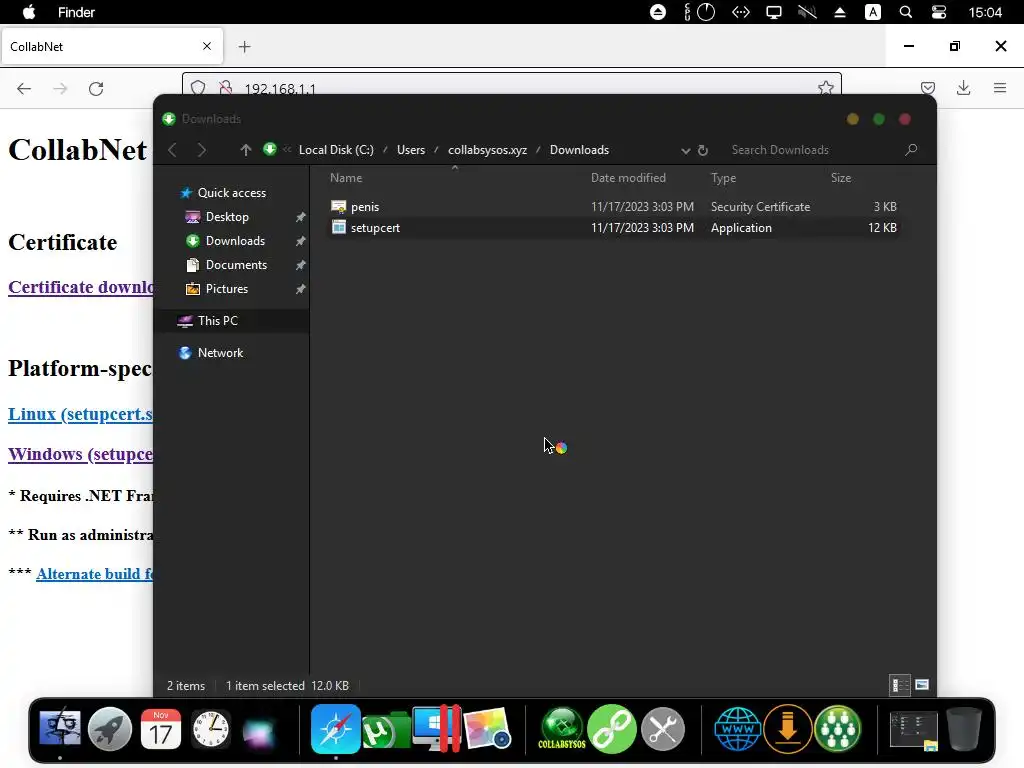Viewport: 1024px width, 768px height.
Task: Open the uTorrent folder dock icon
Action: (386, 730)
